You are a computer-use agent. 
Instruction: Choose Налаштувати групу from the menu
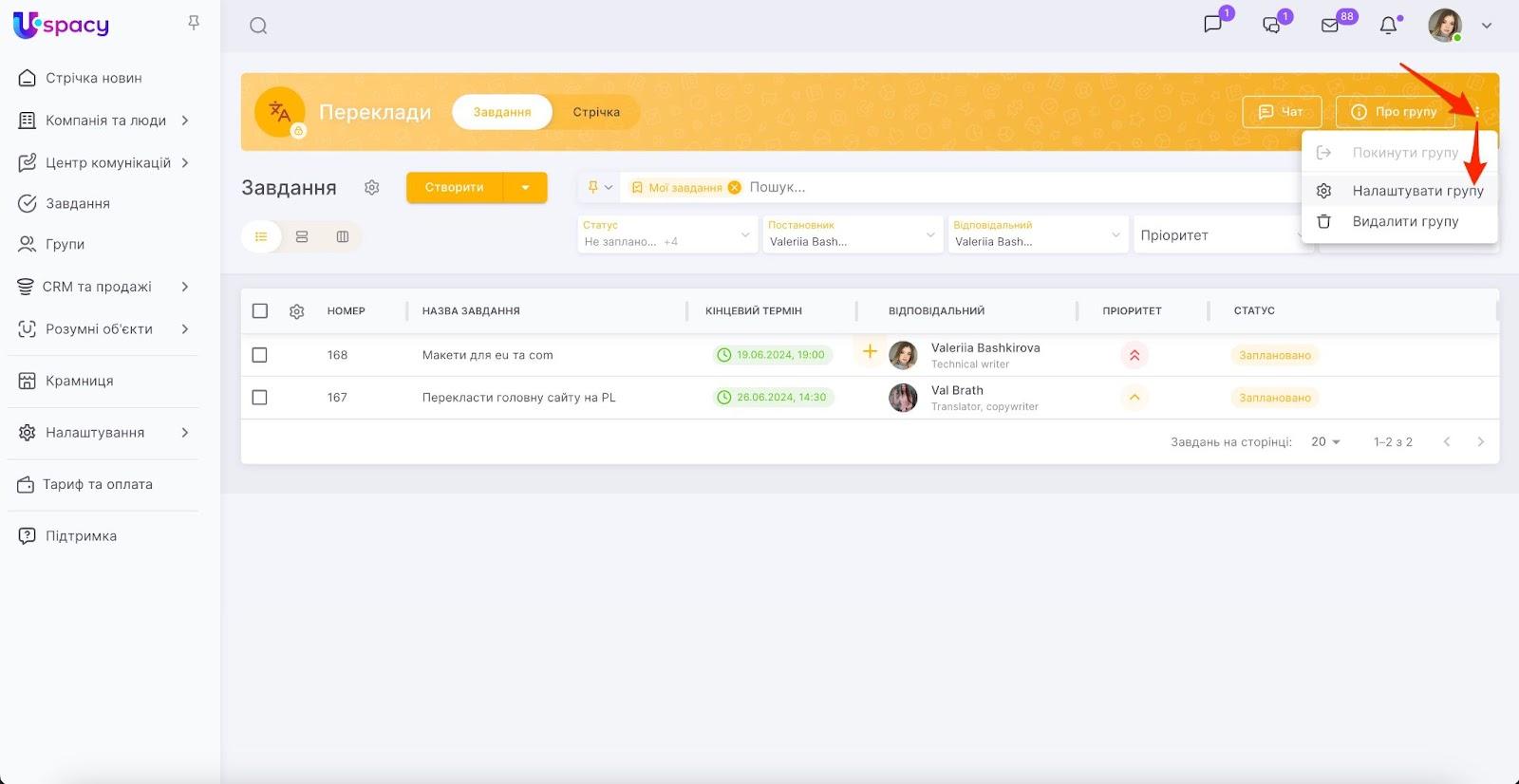pyautogui.click(x=1416, y=191)
